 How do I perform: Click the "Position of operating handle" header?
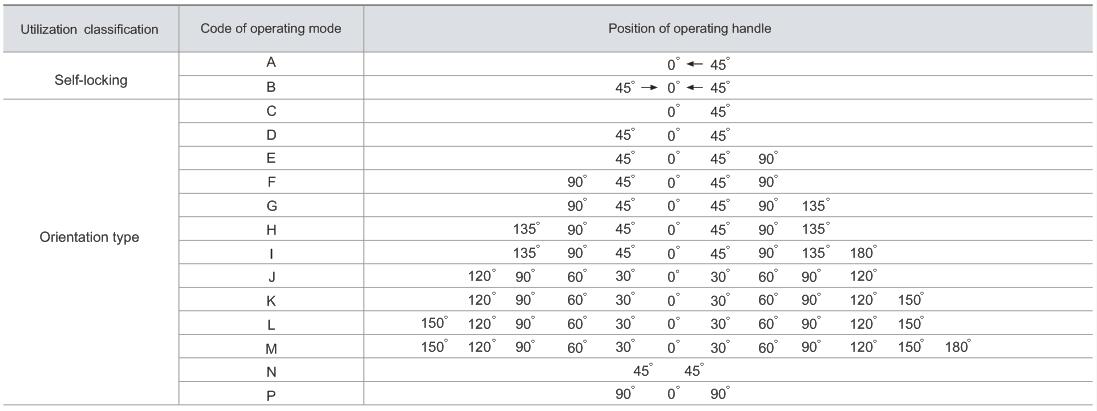point(690,29)
